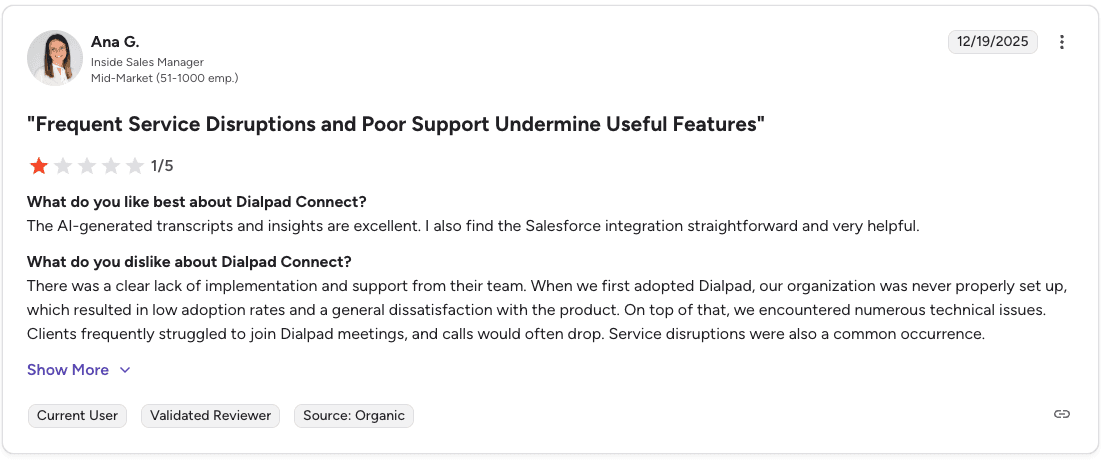Open the review title about Service Disruptions
Screen dimensions: 1104x460
point(396,124)
